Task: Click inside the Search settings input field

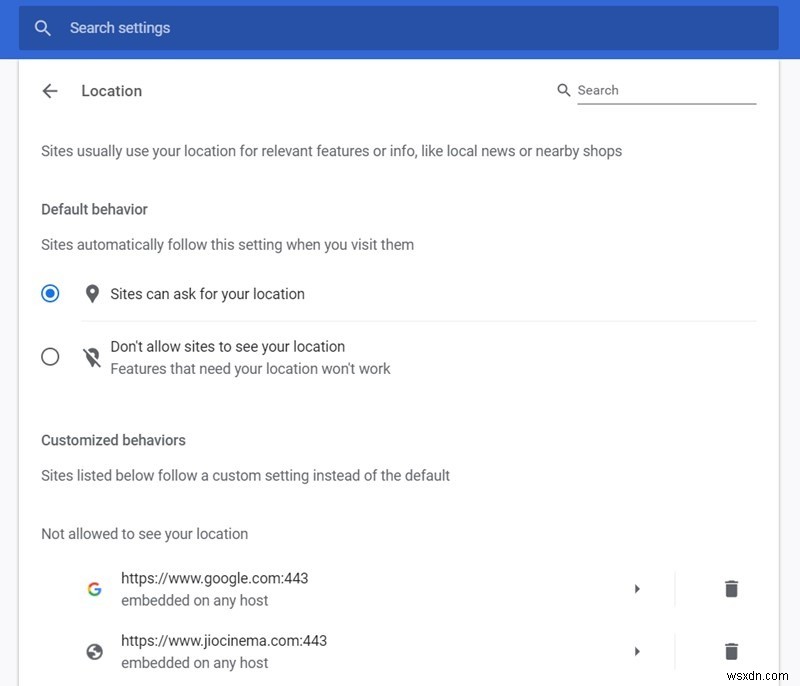Action: coord(200,28)
